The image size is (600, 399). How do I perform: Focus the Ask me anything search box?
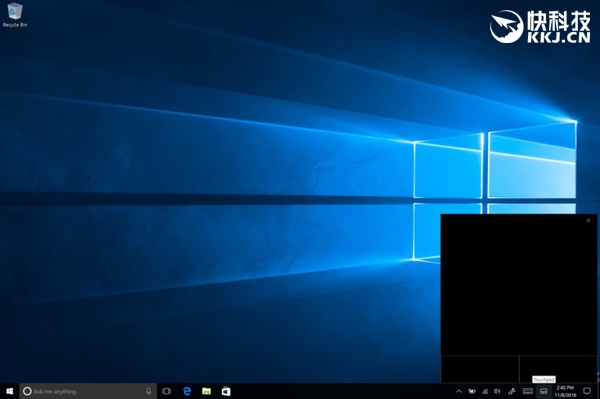(88, 391)
